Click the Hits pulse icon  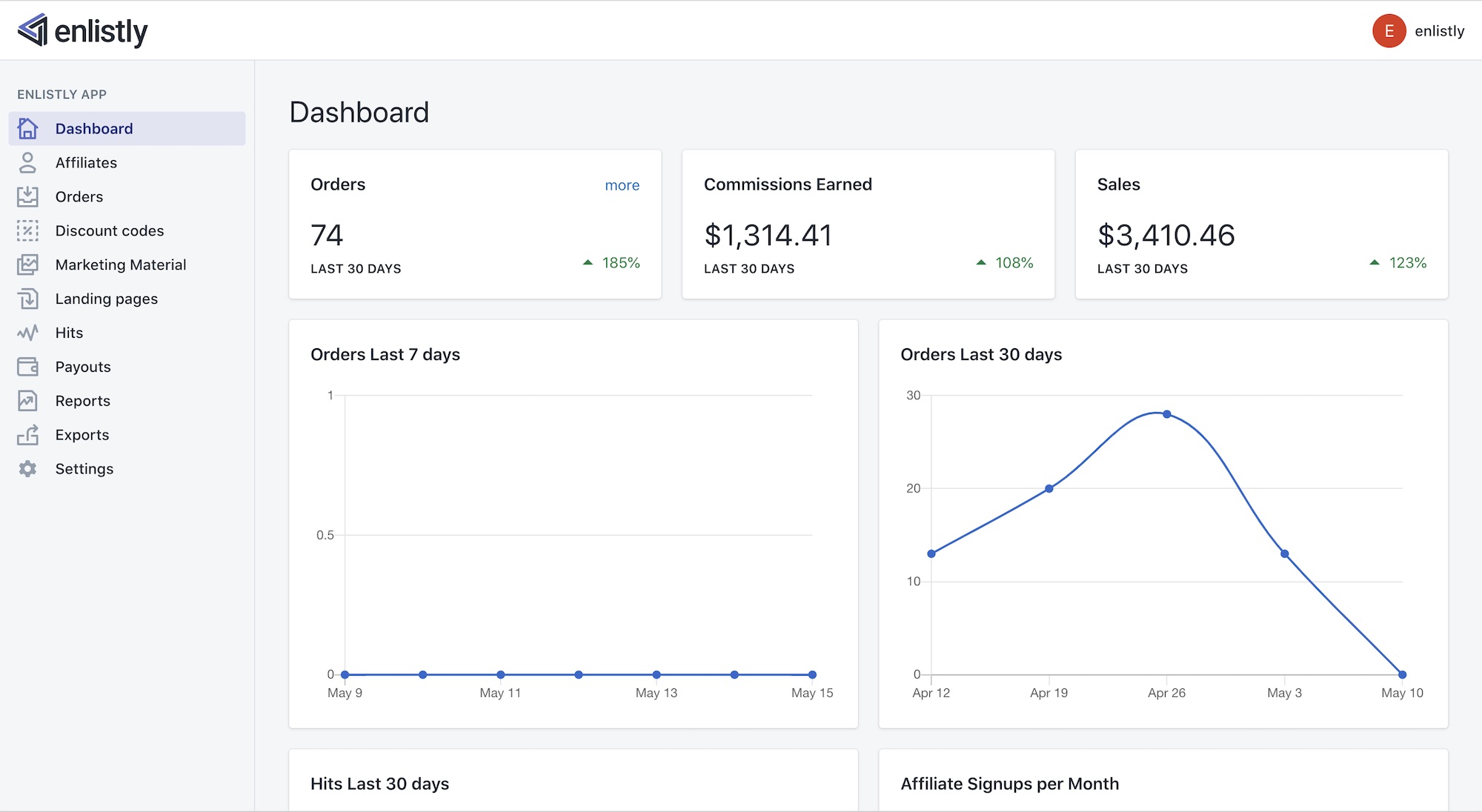tap(27, 333)
